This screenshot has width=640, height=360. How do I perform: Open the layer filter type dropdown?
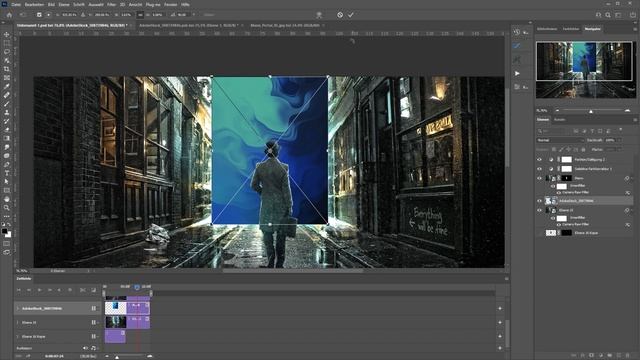pyautogui.click(x=554, y=131)
